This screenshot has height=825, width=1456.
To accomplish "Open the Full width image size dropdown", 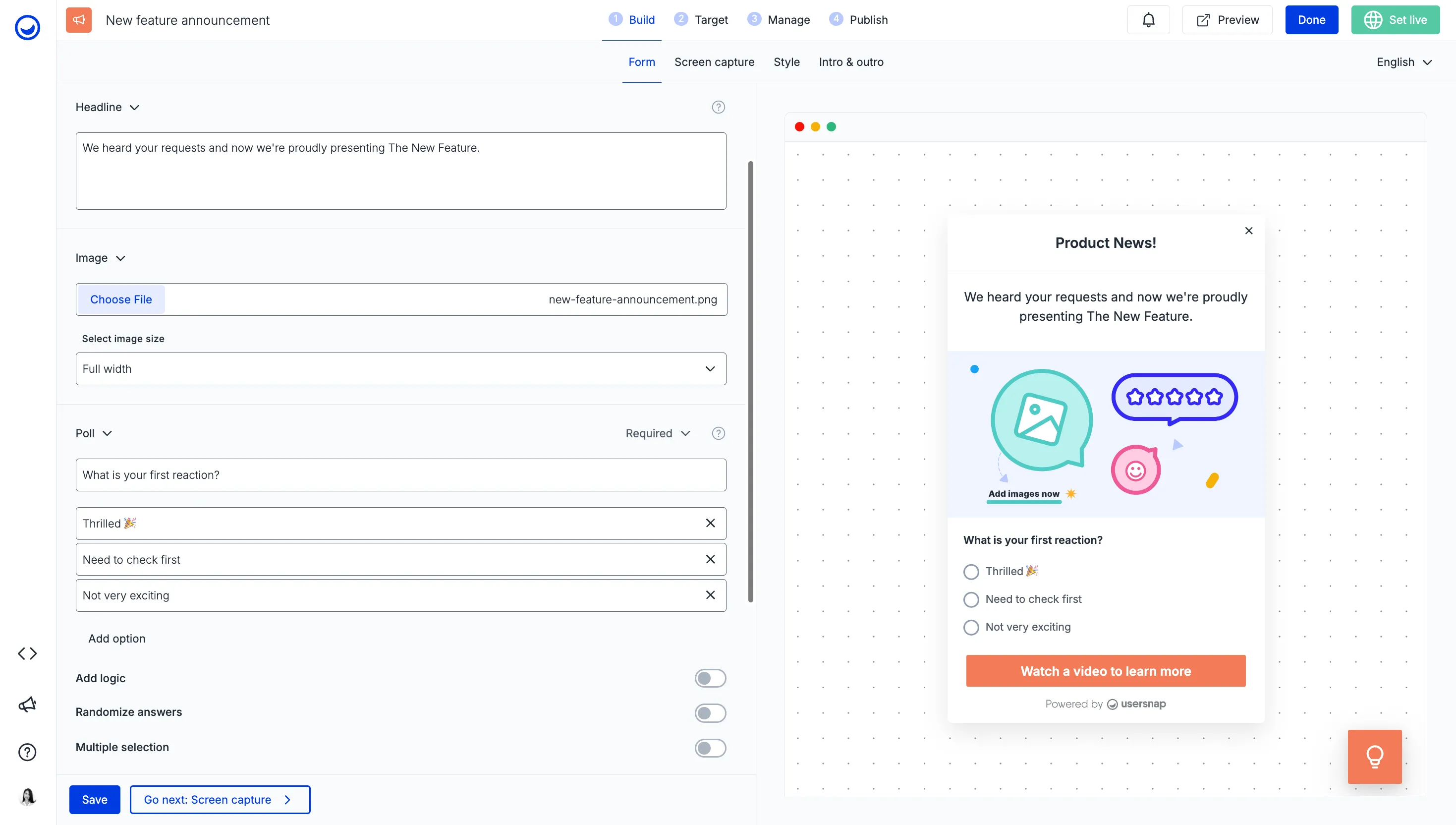I will tap(401, 369).
